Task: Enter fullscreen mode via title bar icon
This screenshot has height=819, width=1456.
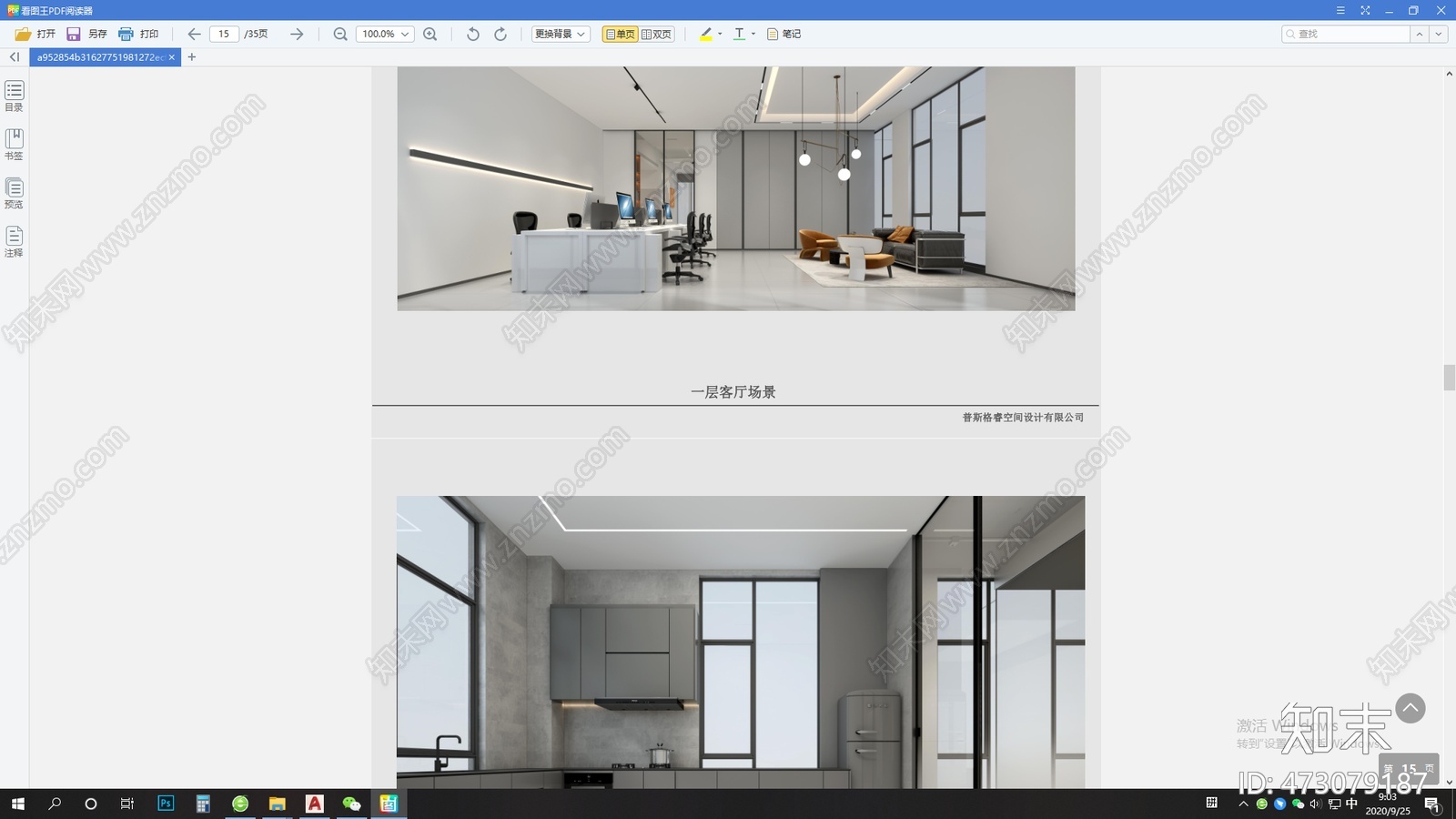Action: 1365,10
